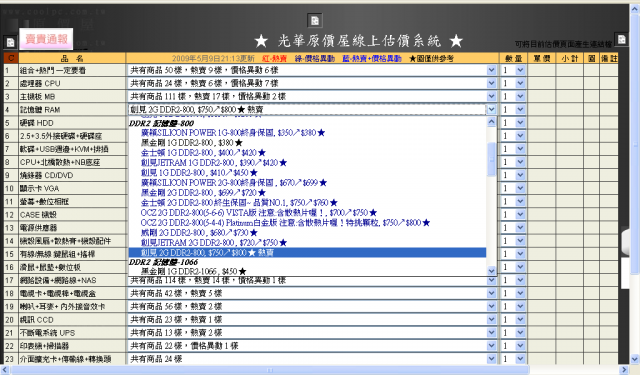Open quantity dropdown for RAM row

click(x=520, y=109)
